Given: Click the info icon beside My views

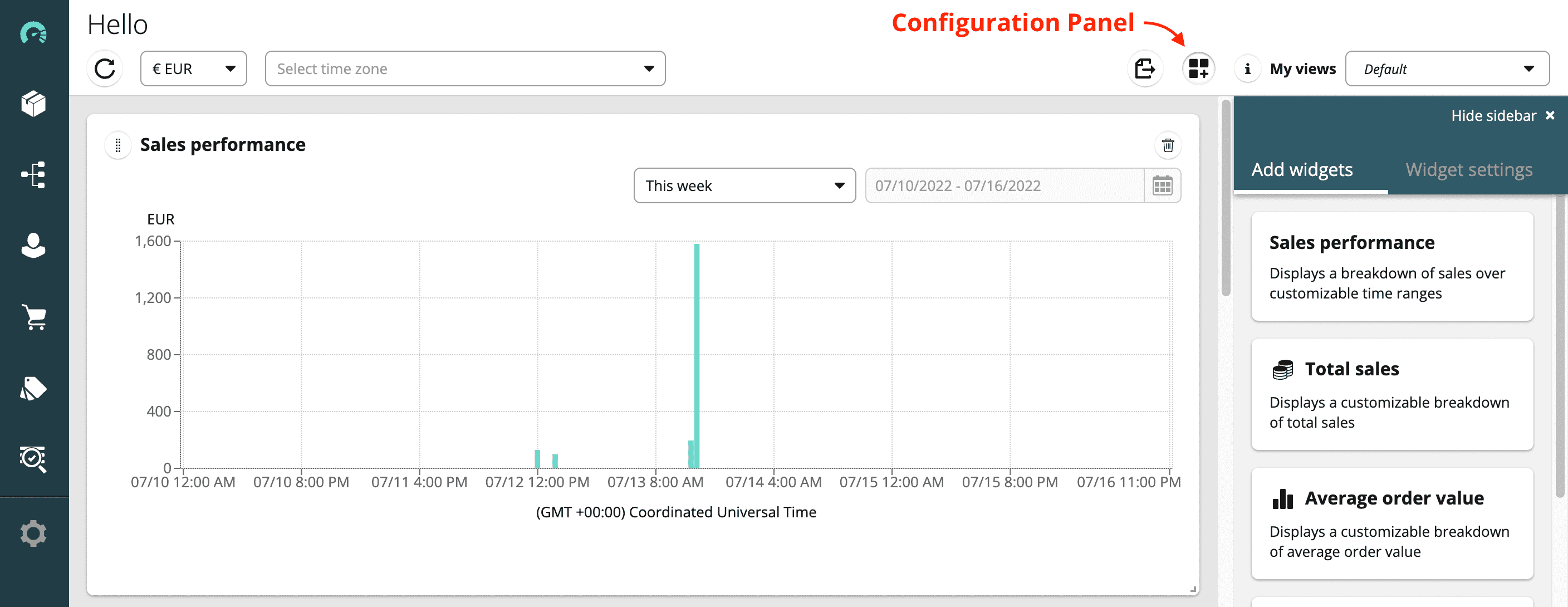Looking at the screenshot, I should [x=1247, y=69].
